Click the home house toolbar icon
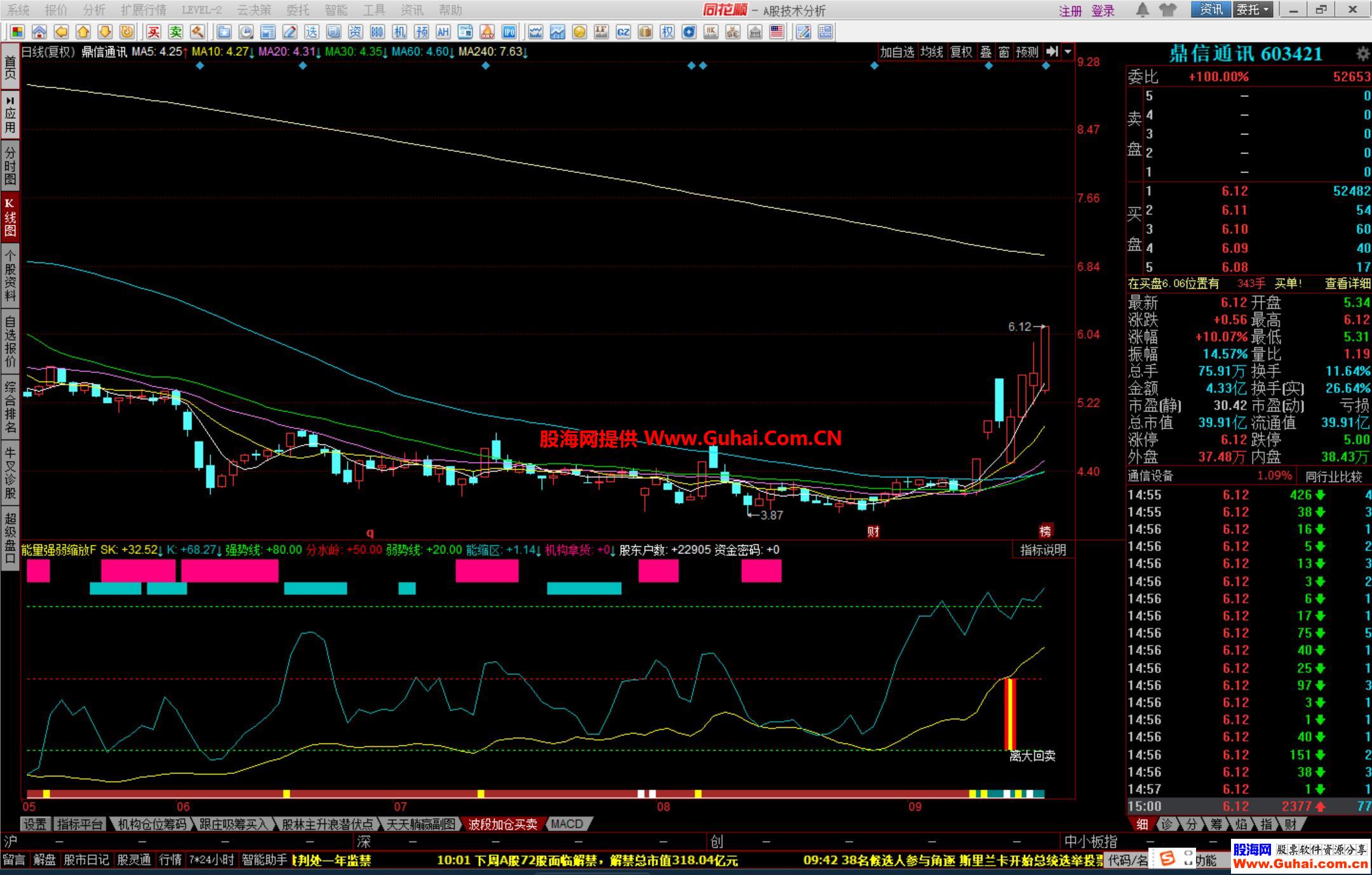1372x875 pixels. click(x=39, y=32)
